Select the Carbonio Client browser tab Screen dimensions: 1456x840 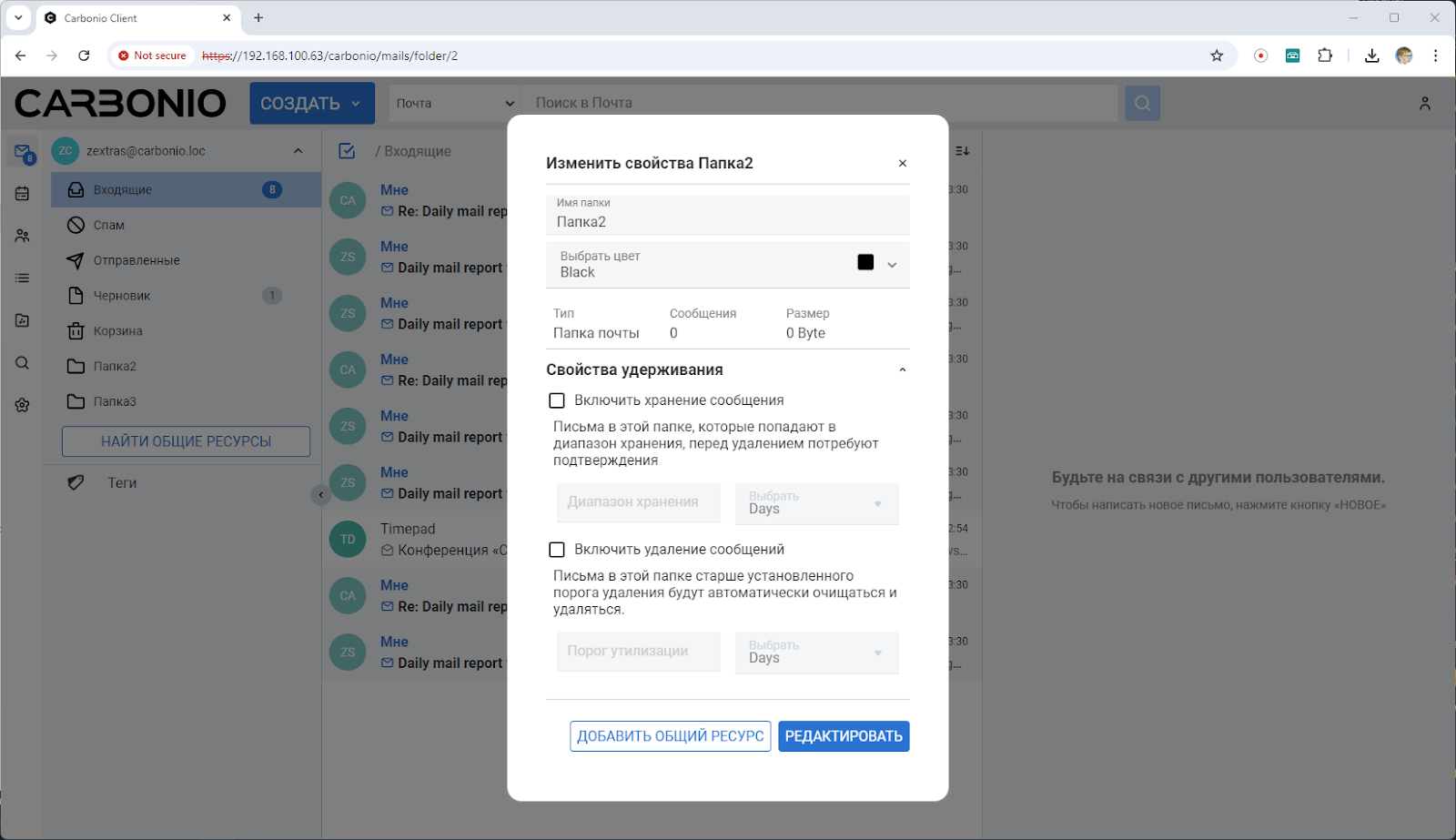138,18
